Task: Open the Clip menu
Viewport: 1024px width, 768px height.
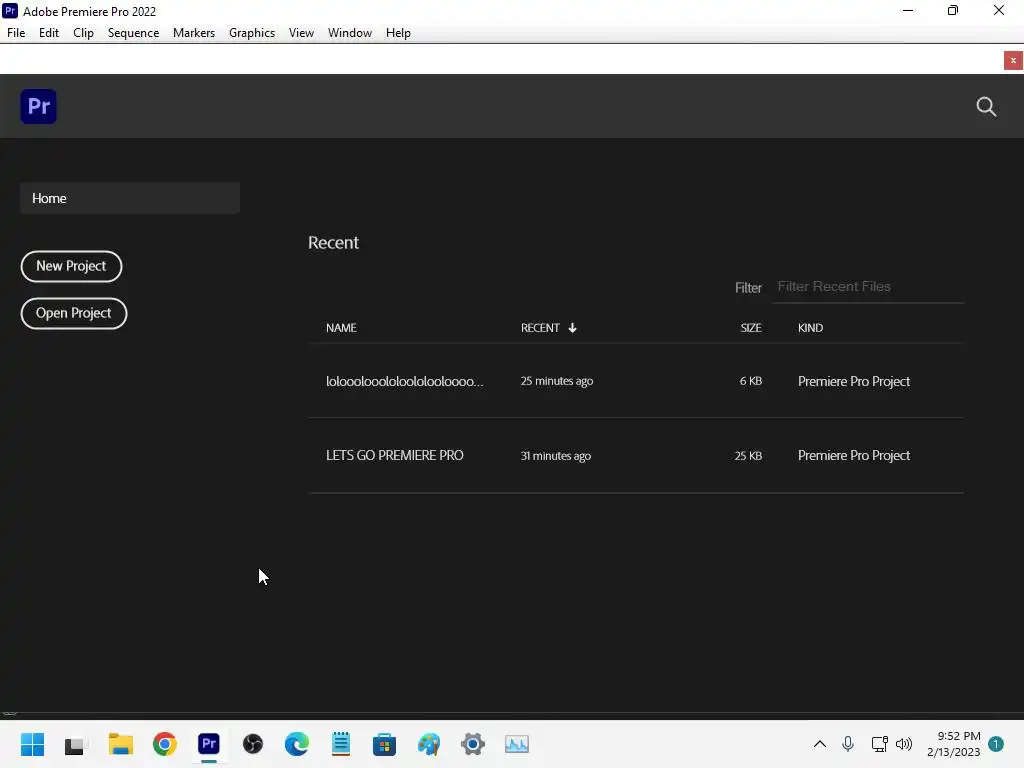Action: click(84, 33)
